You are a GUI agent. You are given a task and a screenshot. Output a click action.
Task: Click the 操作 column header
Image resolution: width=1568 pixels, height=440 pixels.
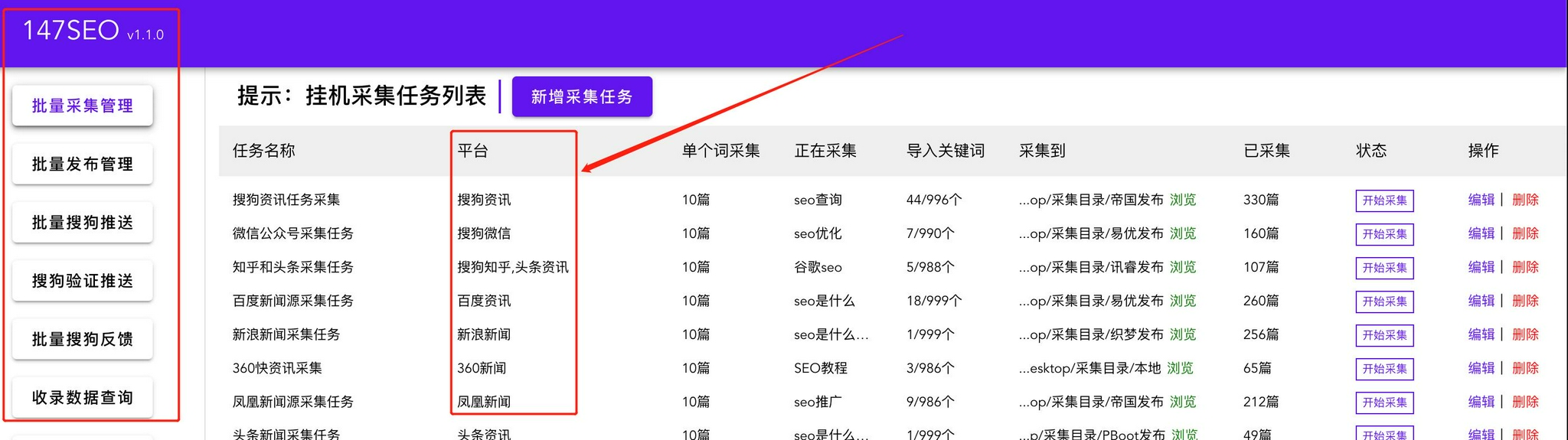coord(1483,151)
